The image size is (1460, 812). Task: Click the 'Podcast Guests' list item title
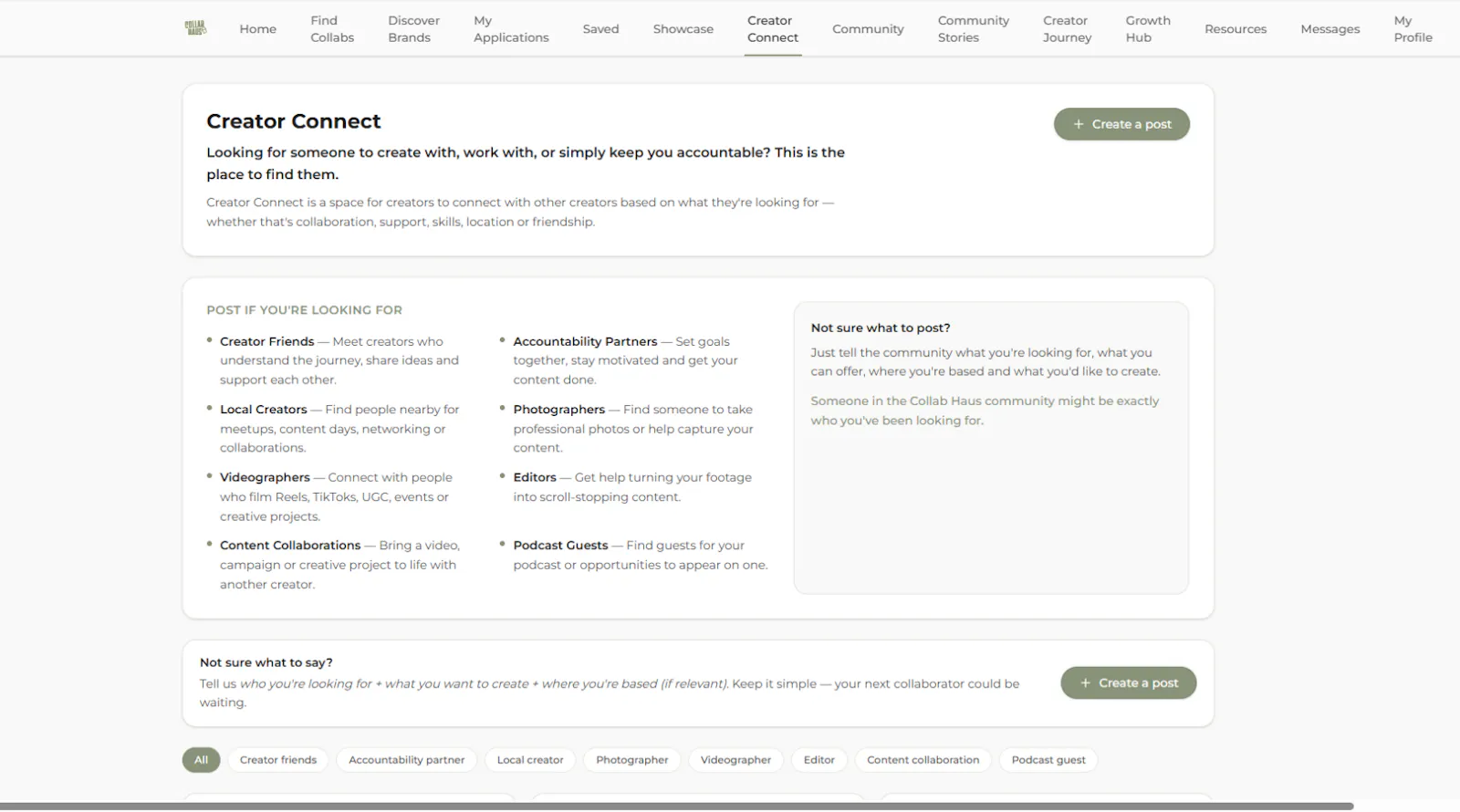tap(560, 546)
